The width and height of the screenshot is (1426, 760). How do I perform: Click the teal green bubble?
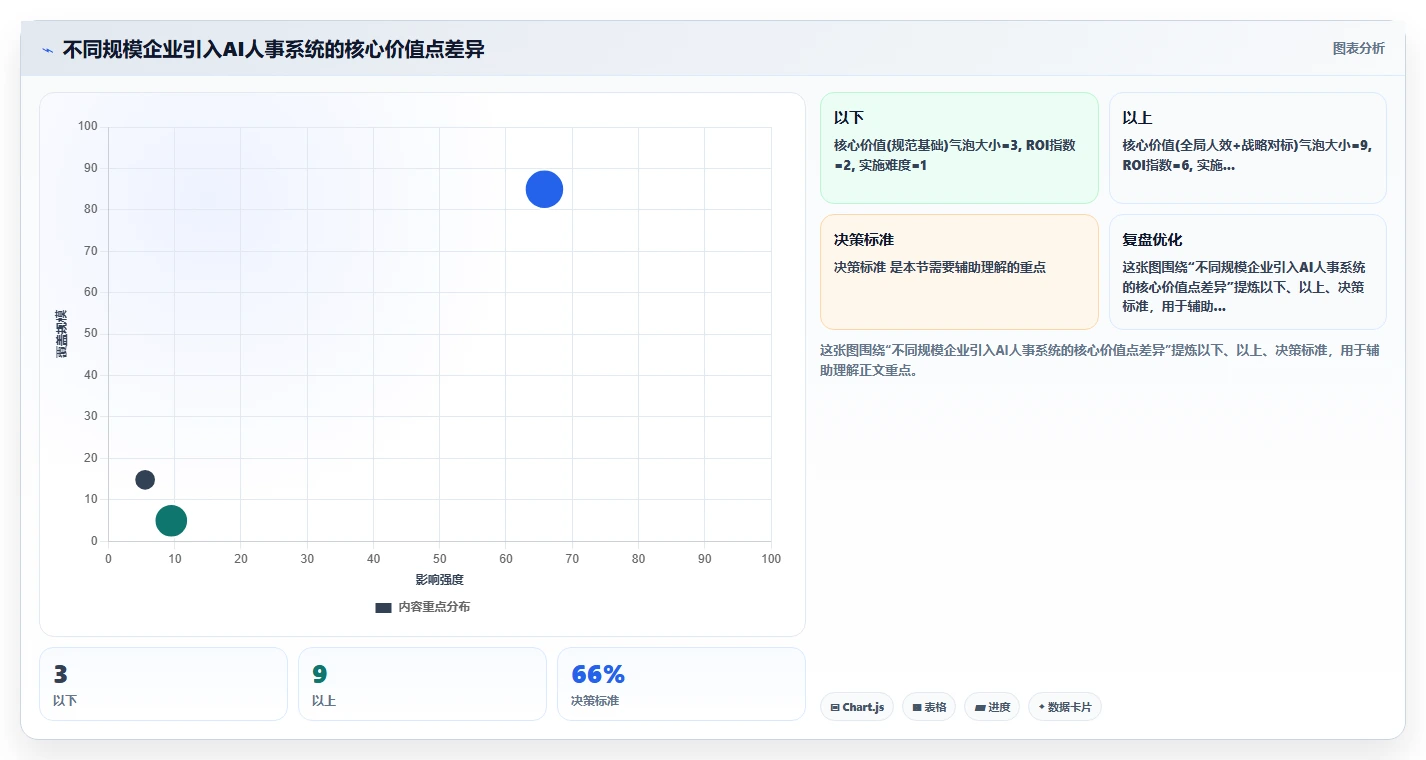[172, 521]
